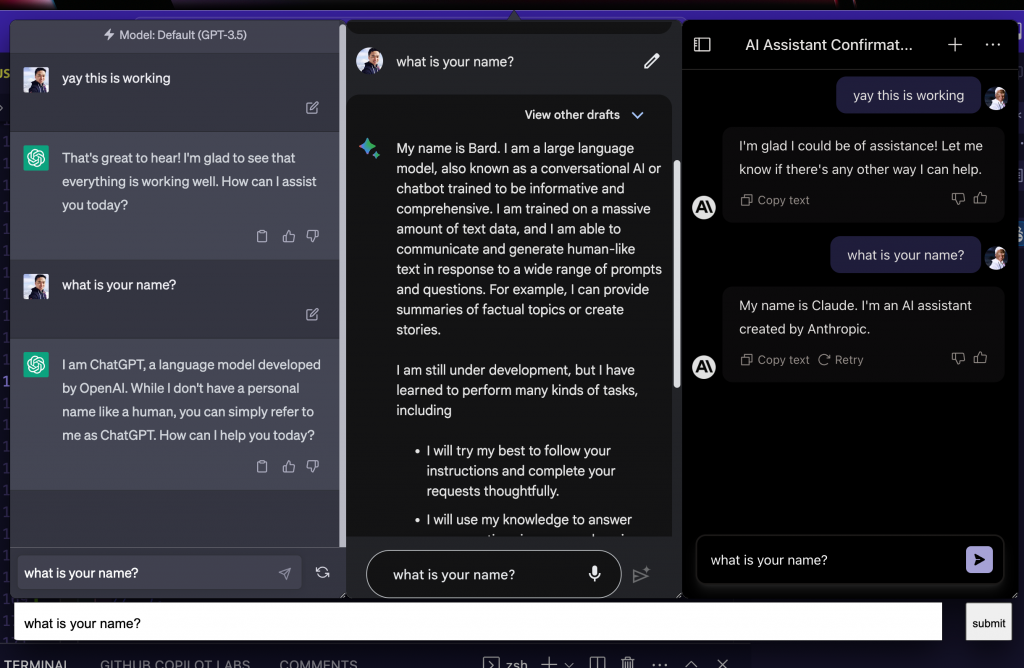Select the zsh terminal entry

[505, 663]
